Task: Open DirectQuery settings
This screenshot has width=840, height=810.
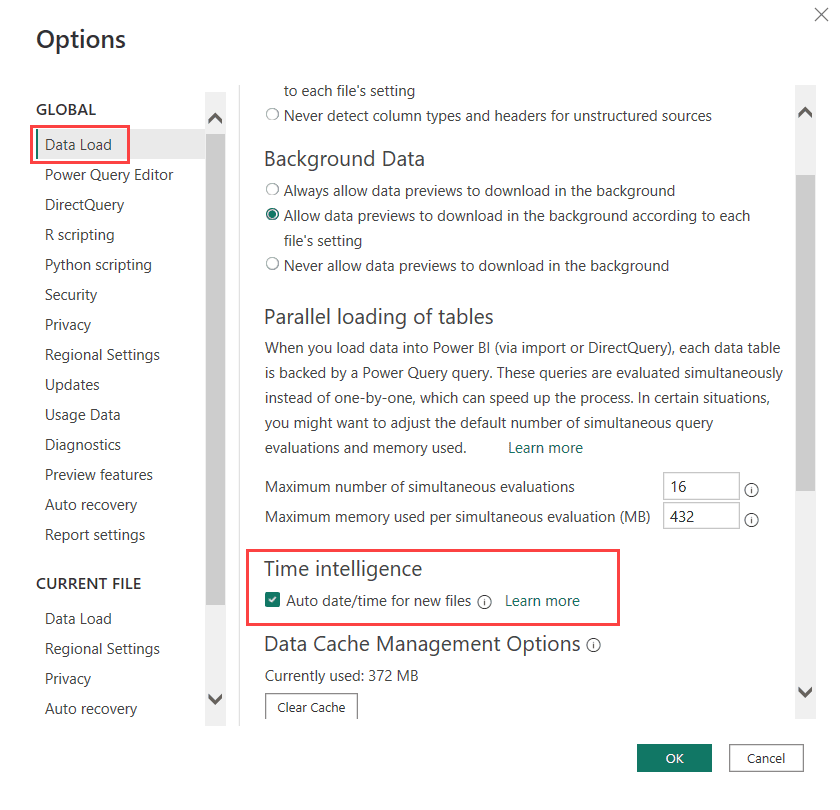Action: point(84,205)
